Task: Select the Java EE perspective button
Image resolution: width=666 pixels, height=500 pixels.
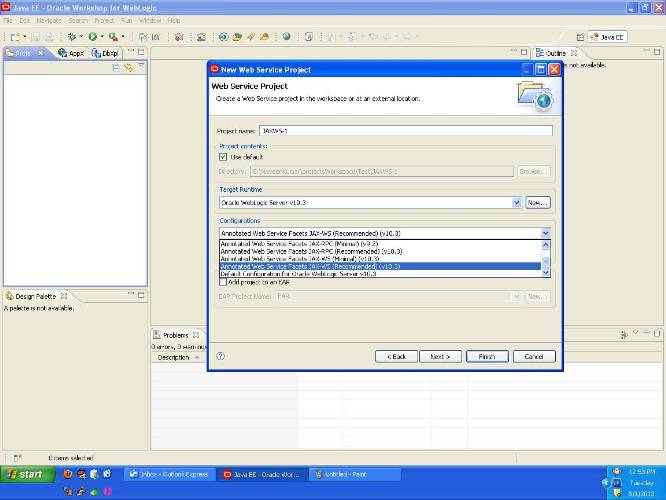Action: [607, 37]
